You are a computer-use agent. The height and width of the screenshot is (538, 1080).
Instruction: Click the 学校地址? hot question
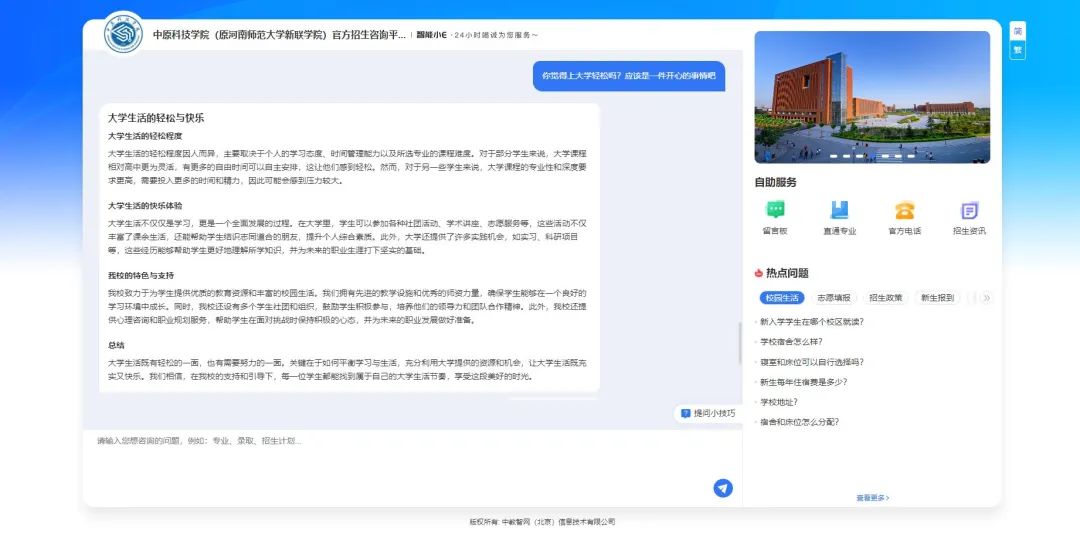(779, 402)
